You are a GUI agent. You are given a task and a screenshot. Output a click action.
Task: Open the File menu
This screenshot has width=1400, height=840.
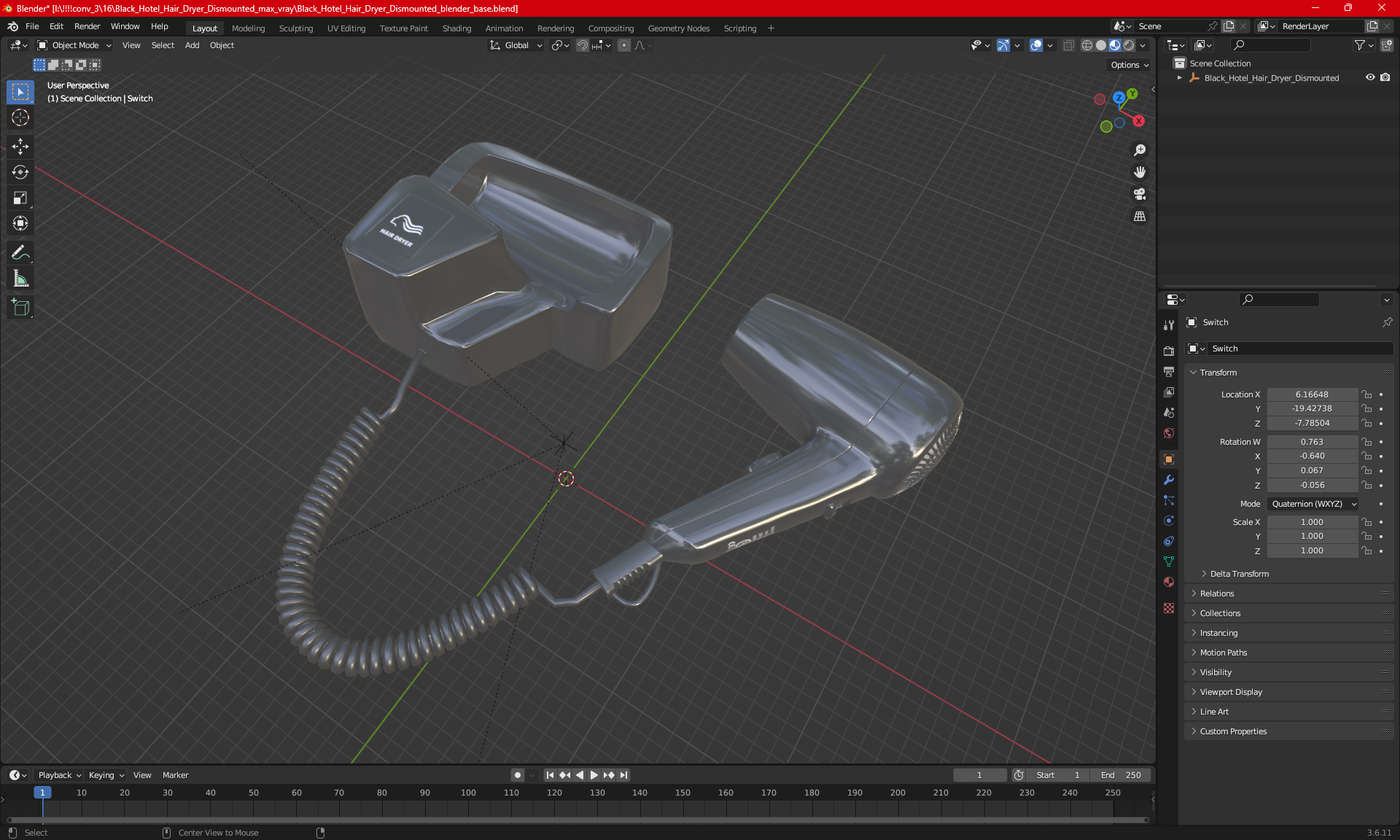click(32, 26)
